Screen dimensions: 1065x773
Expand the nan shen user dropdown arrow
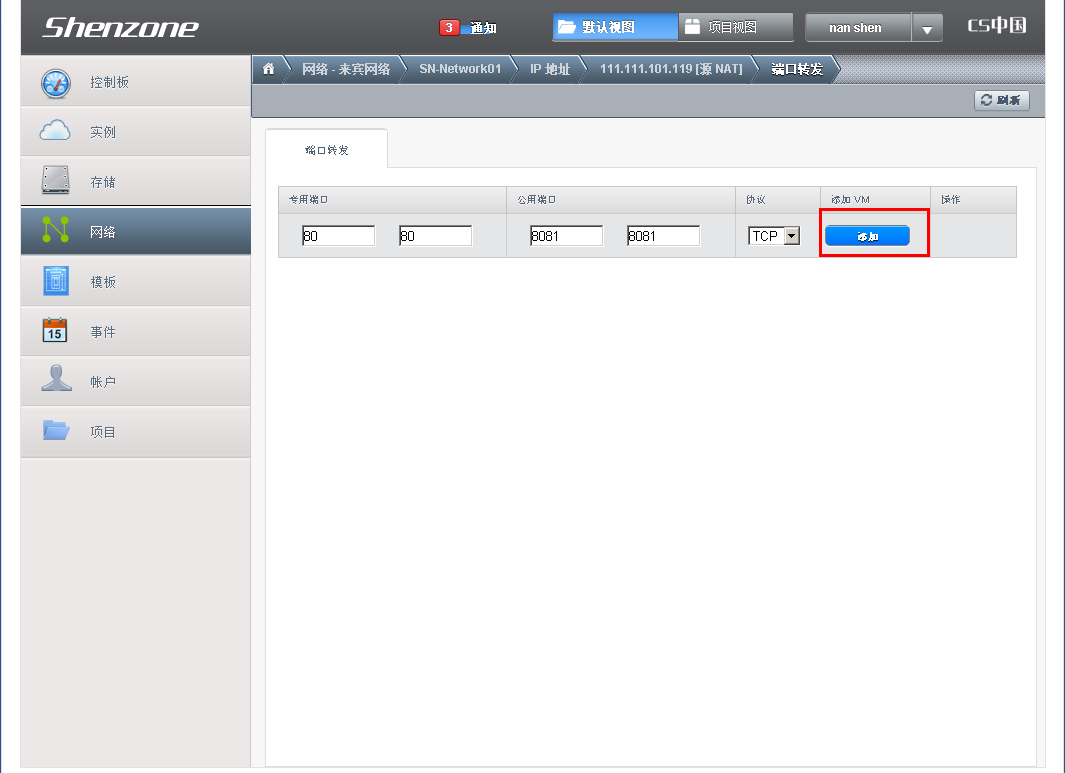point(927,29)
